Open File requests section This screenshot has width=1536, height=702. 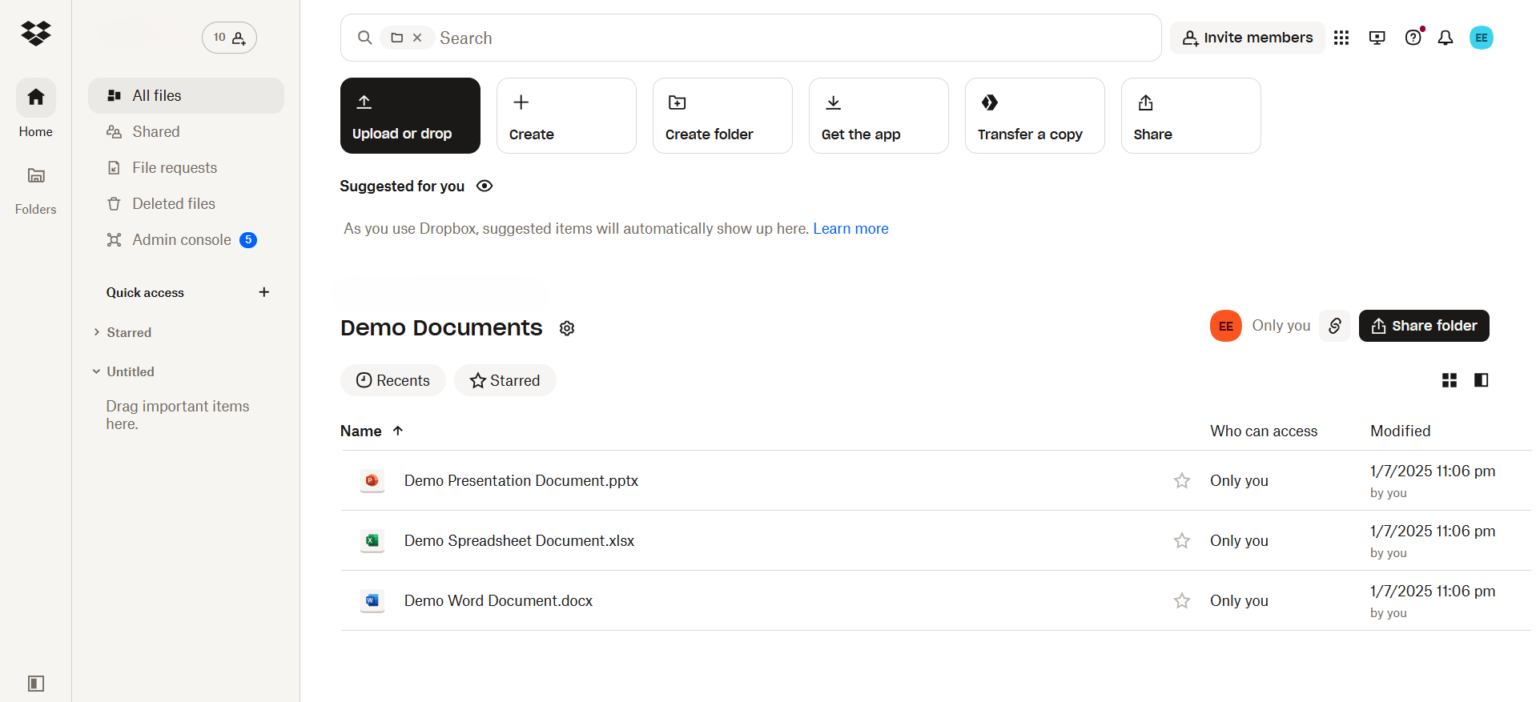click(x=175, y=167)
